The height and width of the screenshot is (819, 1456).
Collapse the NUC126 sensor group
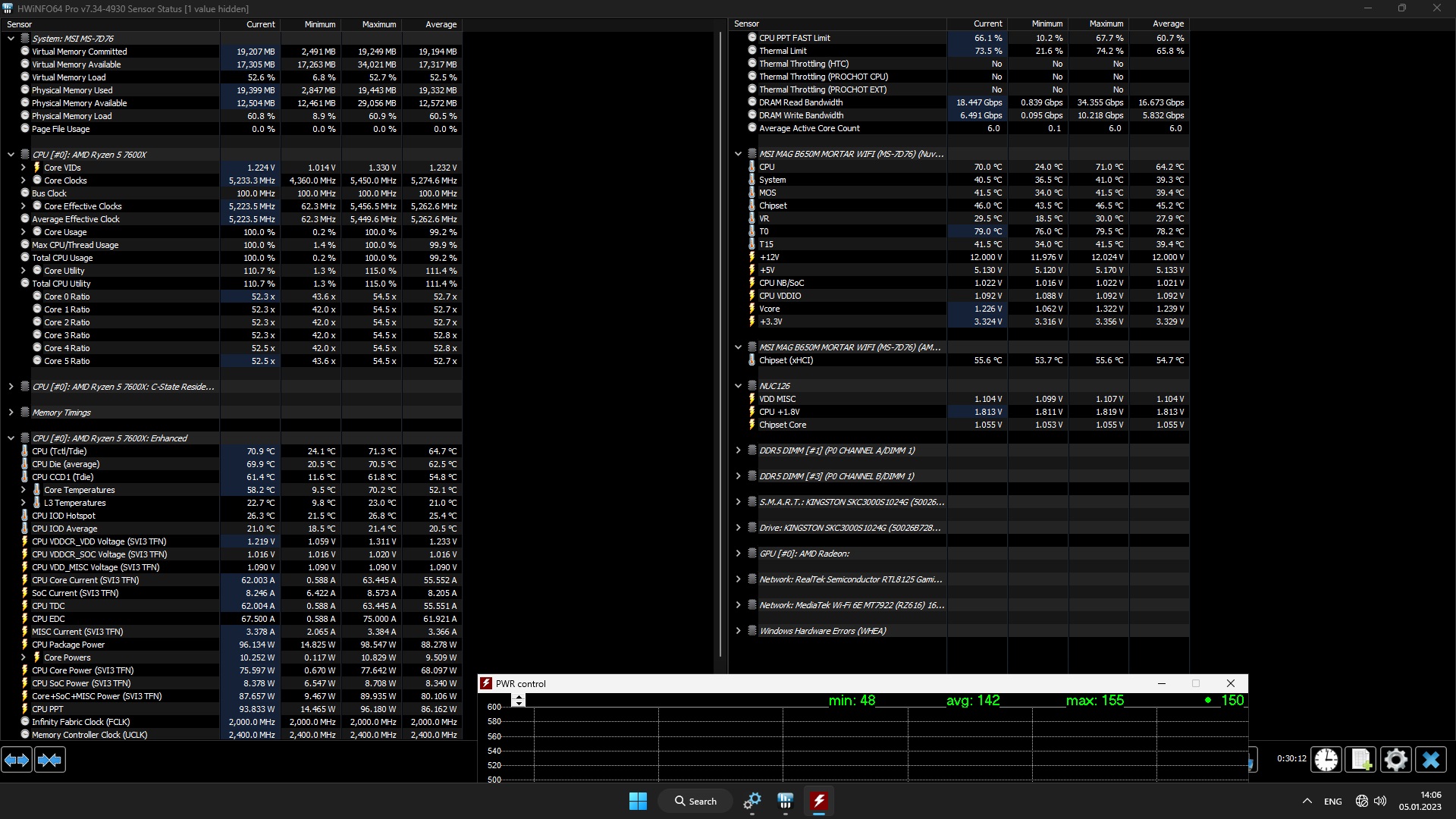coord(738,386)
